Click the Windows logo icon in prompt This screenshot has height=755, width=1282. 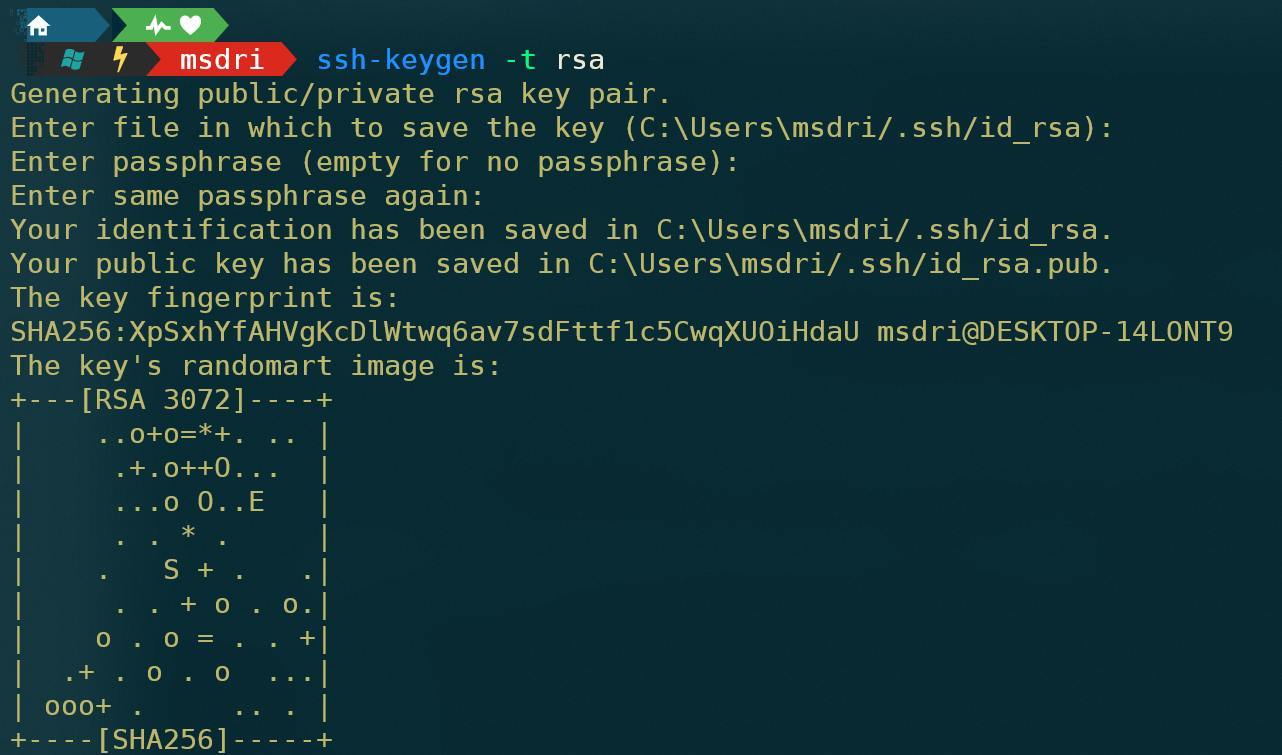(72, 60)
